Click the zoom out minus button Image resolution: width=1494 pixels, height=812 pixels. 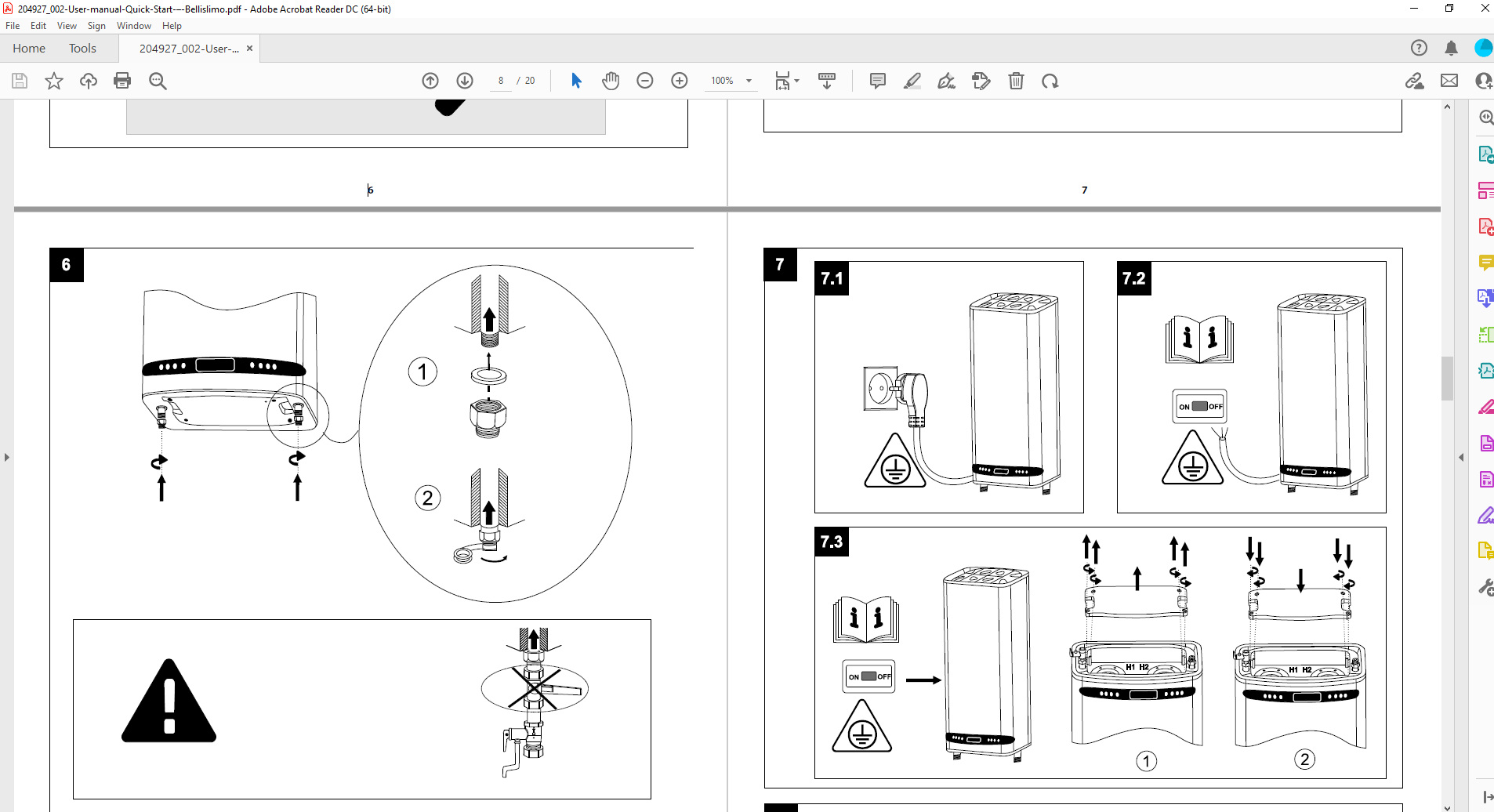(645, 81)
